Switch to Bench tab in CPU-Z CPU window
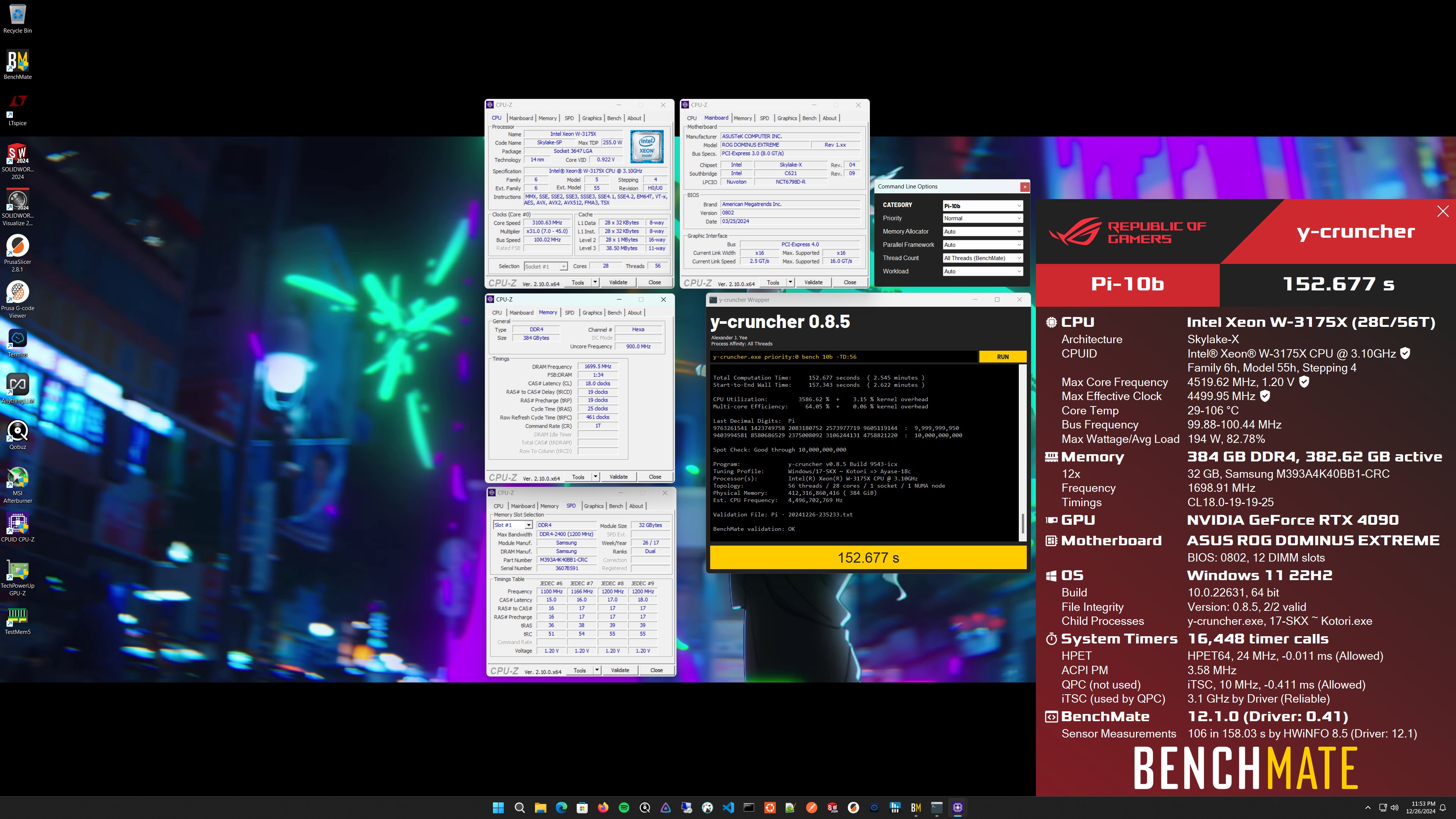This screenshot has width=1456, height=819. (x=614, y=118)
